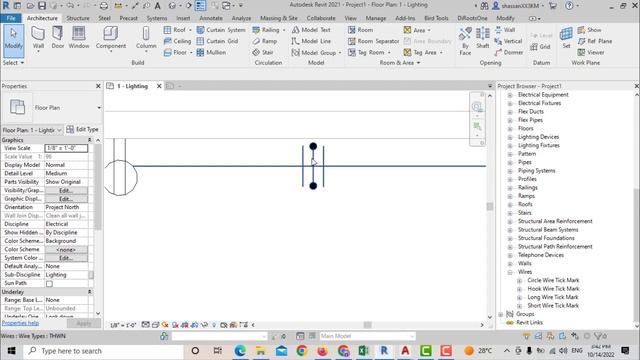
Task: Open the Floor Plan type selector dropdown
Action: [x=99, y=108]
